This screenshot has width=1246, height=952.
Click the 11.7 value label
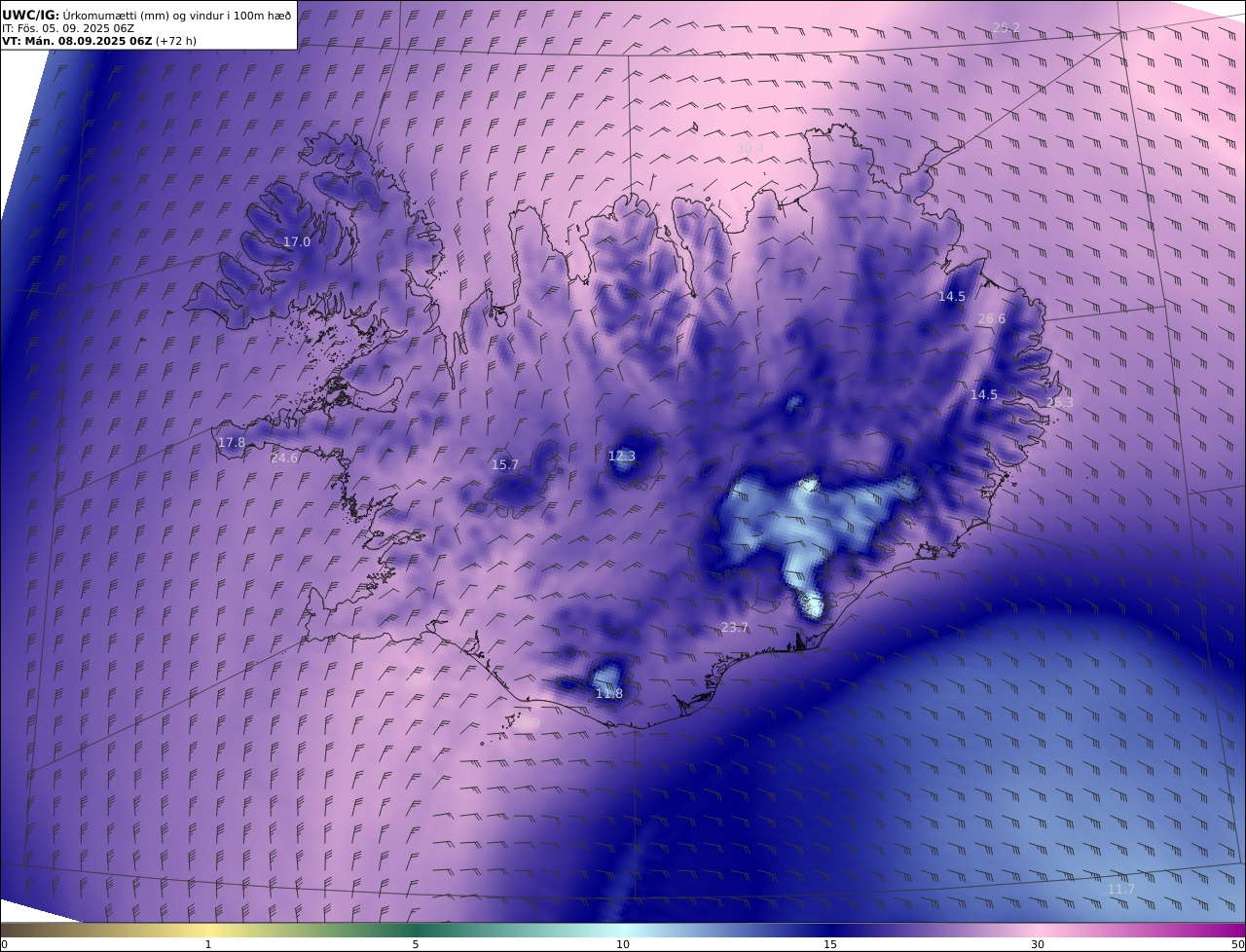pos(1121,889)
